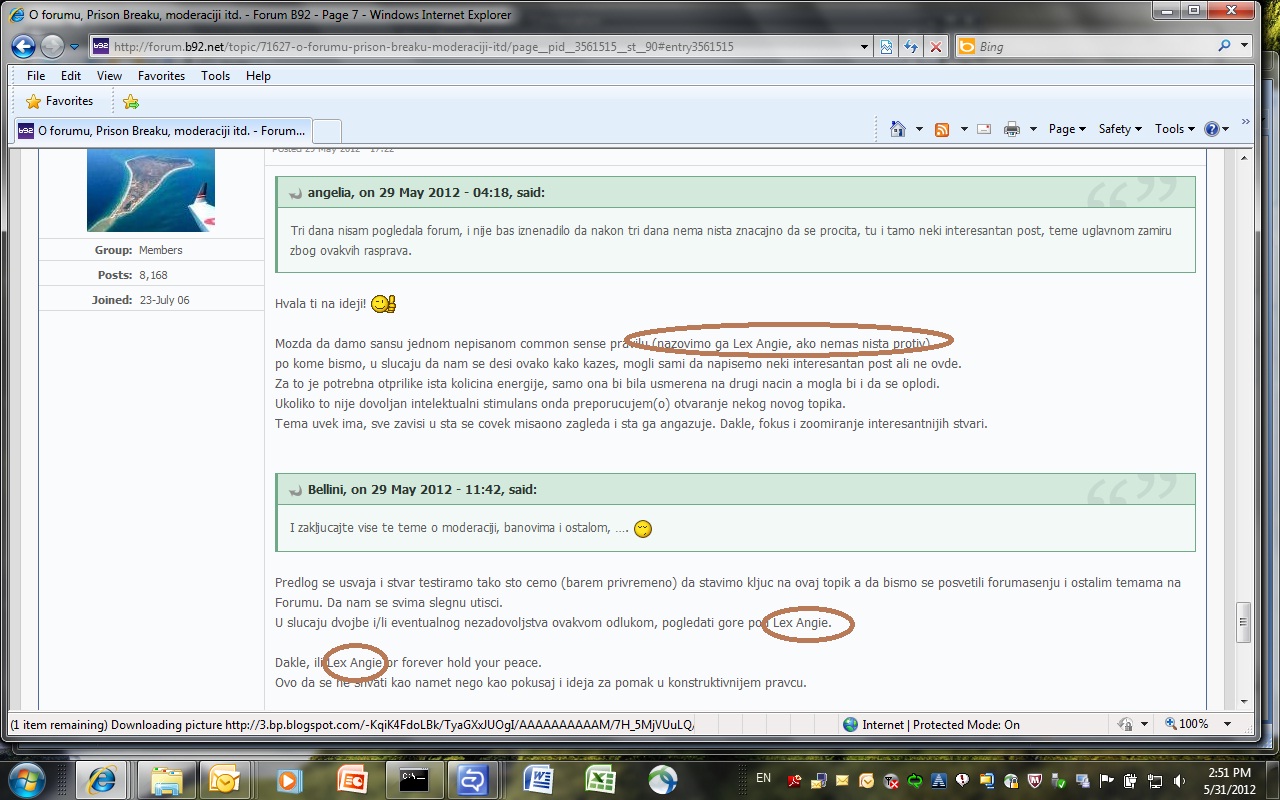Open Excel from the taskbar

coord(600,780)
